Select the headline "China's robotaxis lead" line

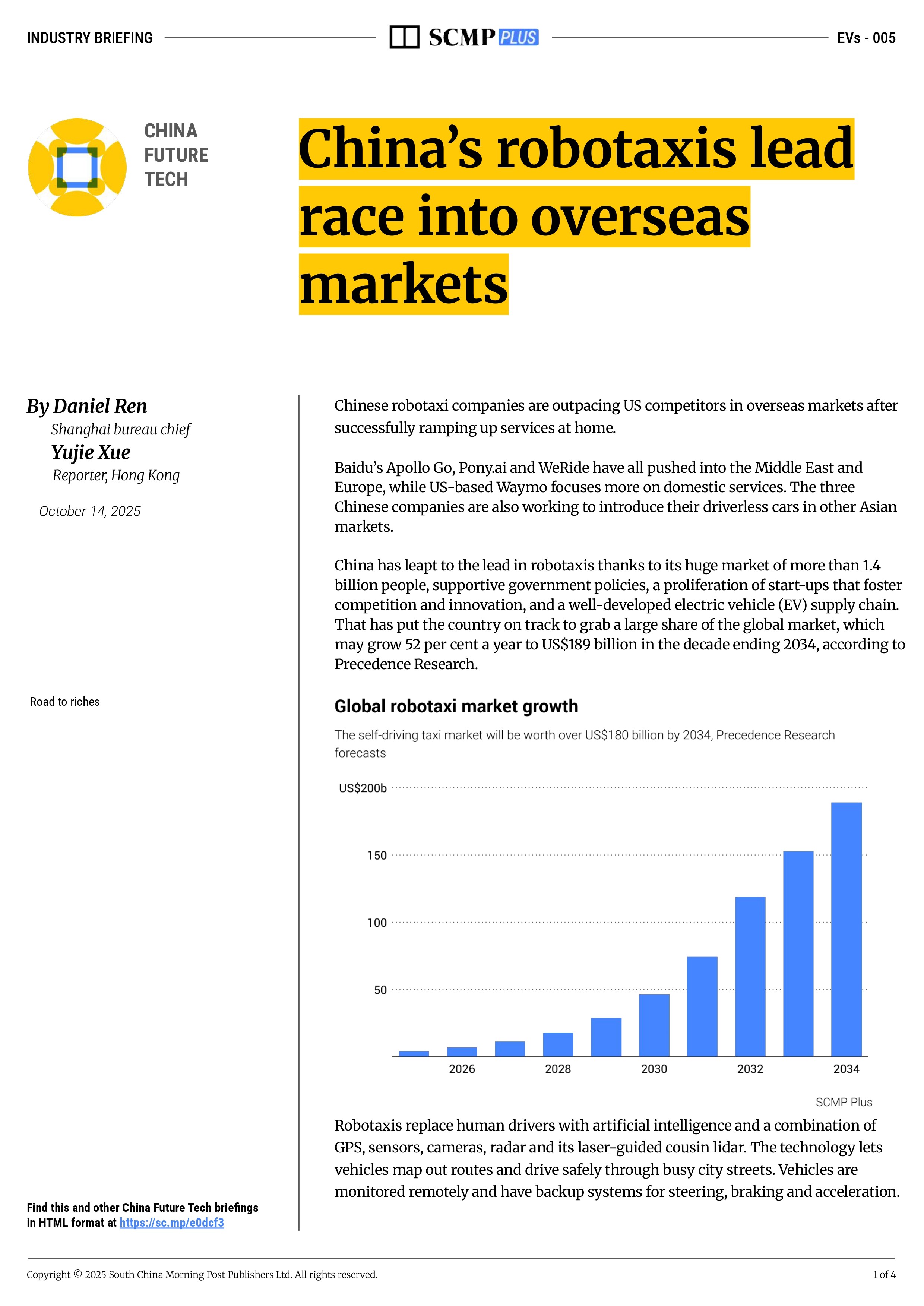click(x=576, y=149)
